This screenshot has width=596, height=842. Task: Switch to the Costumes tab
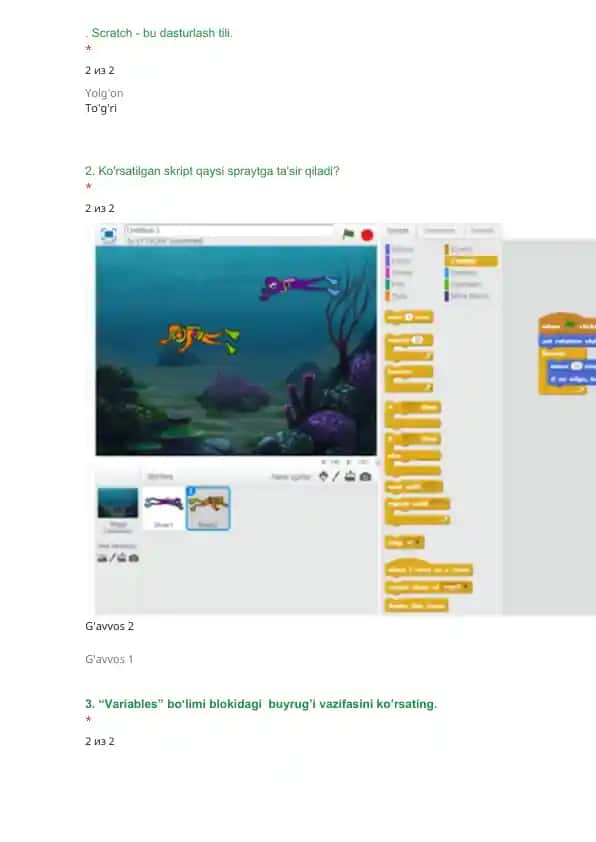[440, 230]
